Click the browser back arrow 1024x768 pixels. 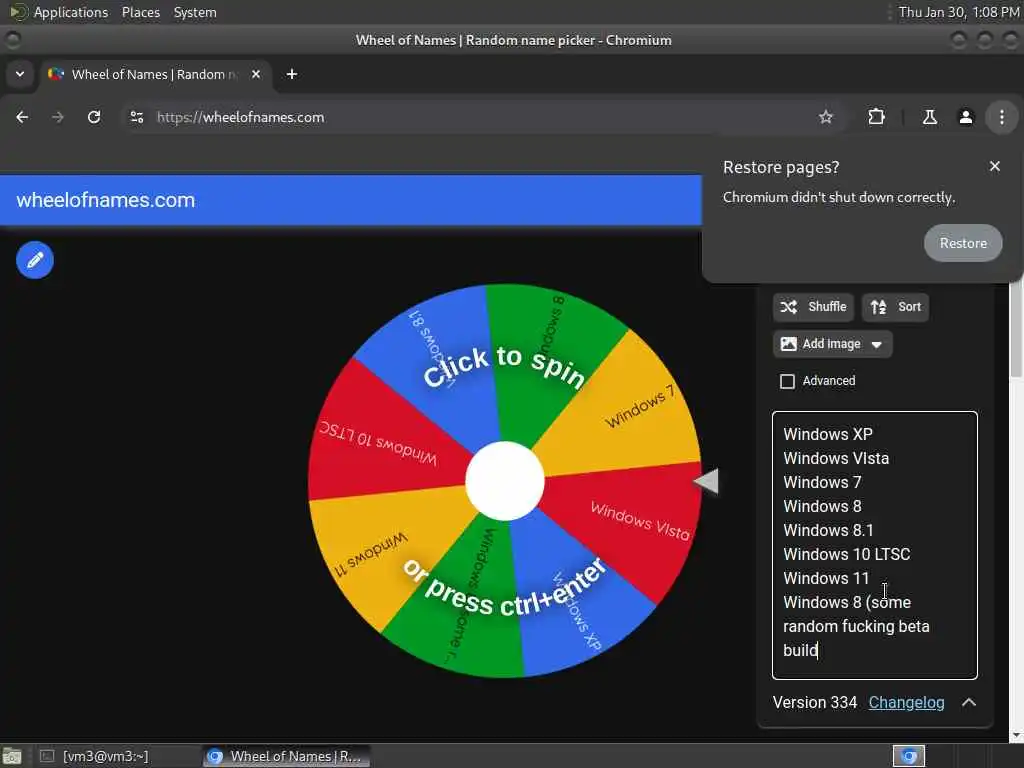22,118
